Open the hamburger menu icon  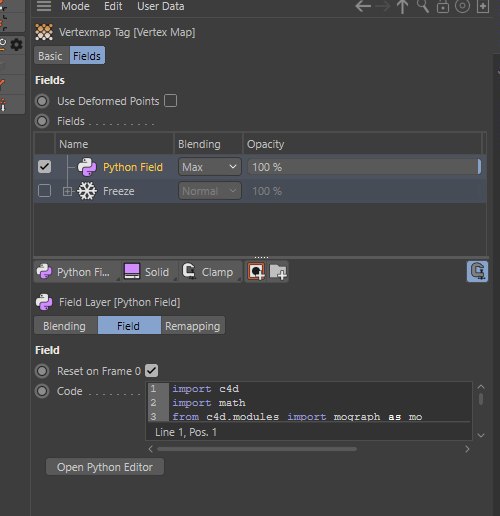(44, 6)
